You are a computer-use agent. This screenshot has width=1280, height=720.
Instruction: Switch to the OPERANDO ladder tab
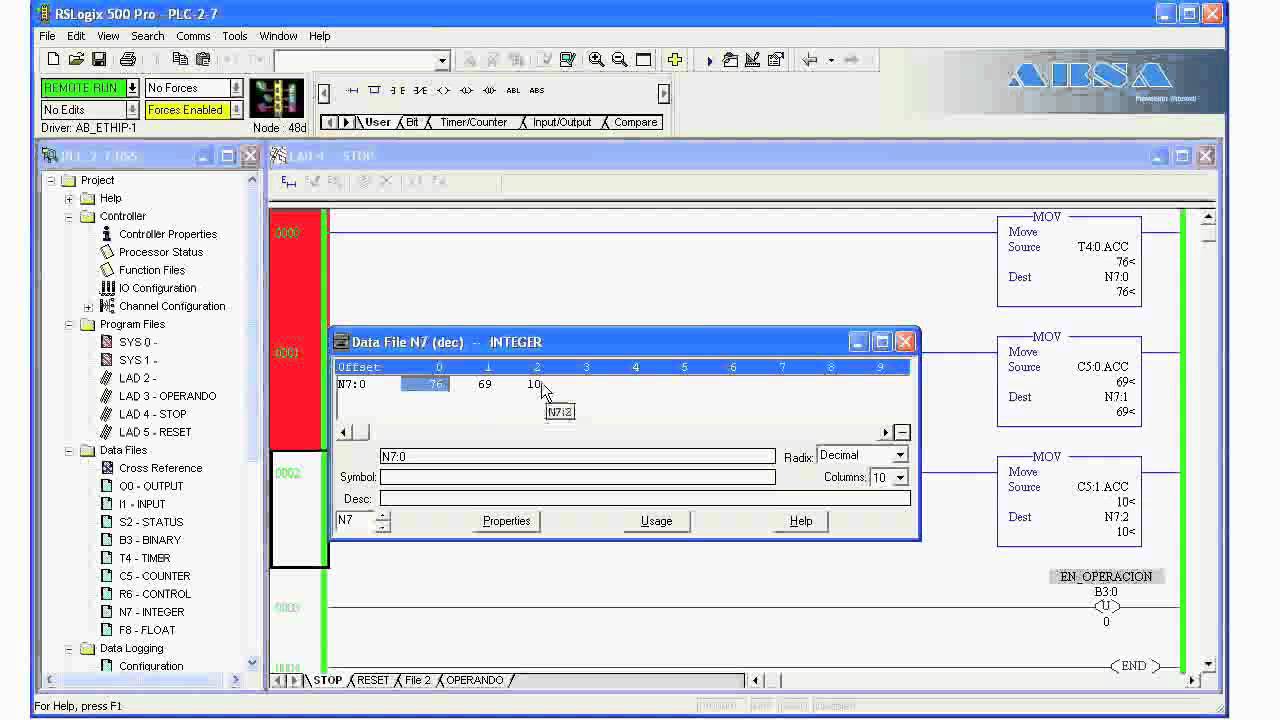point(474,680)
